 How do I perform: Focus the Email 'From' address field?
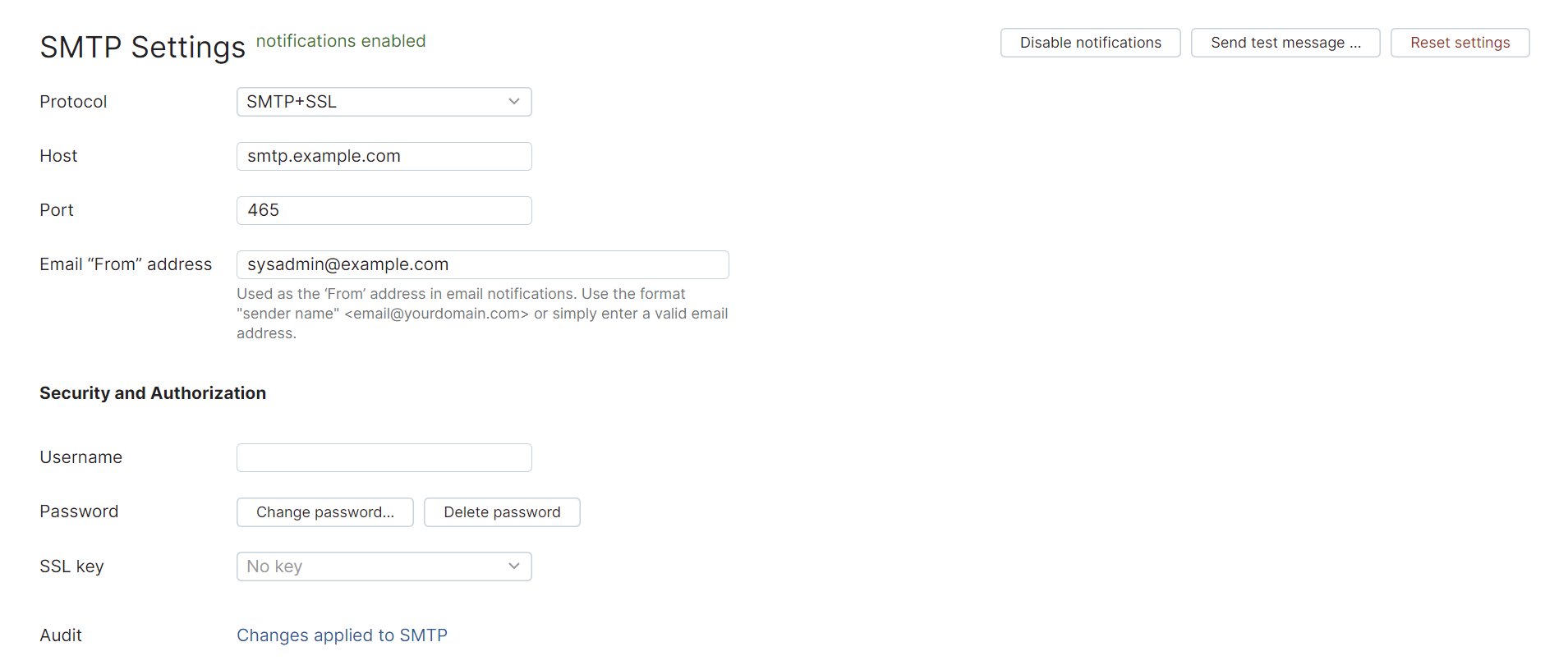482,264
